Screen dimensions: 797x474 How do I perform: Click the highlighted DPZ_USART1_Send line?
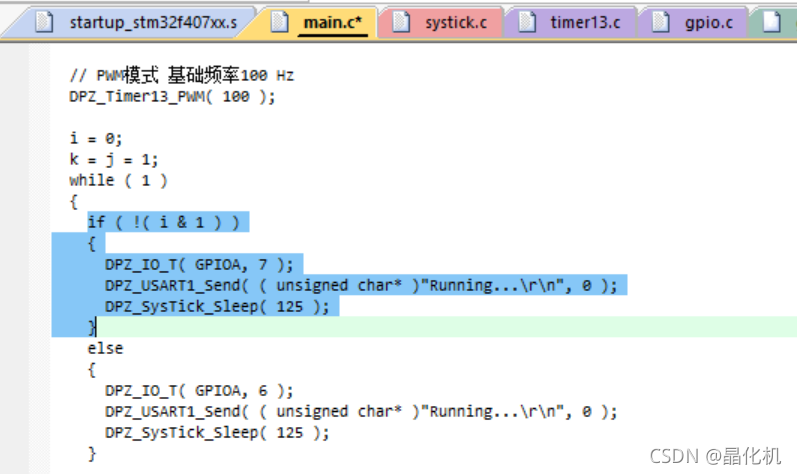pyautogui.click(x=361, y=286)
